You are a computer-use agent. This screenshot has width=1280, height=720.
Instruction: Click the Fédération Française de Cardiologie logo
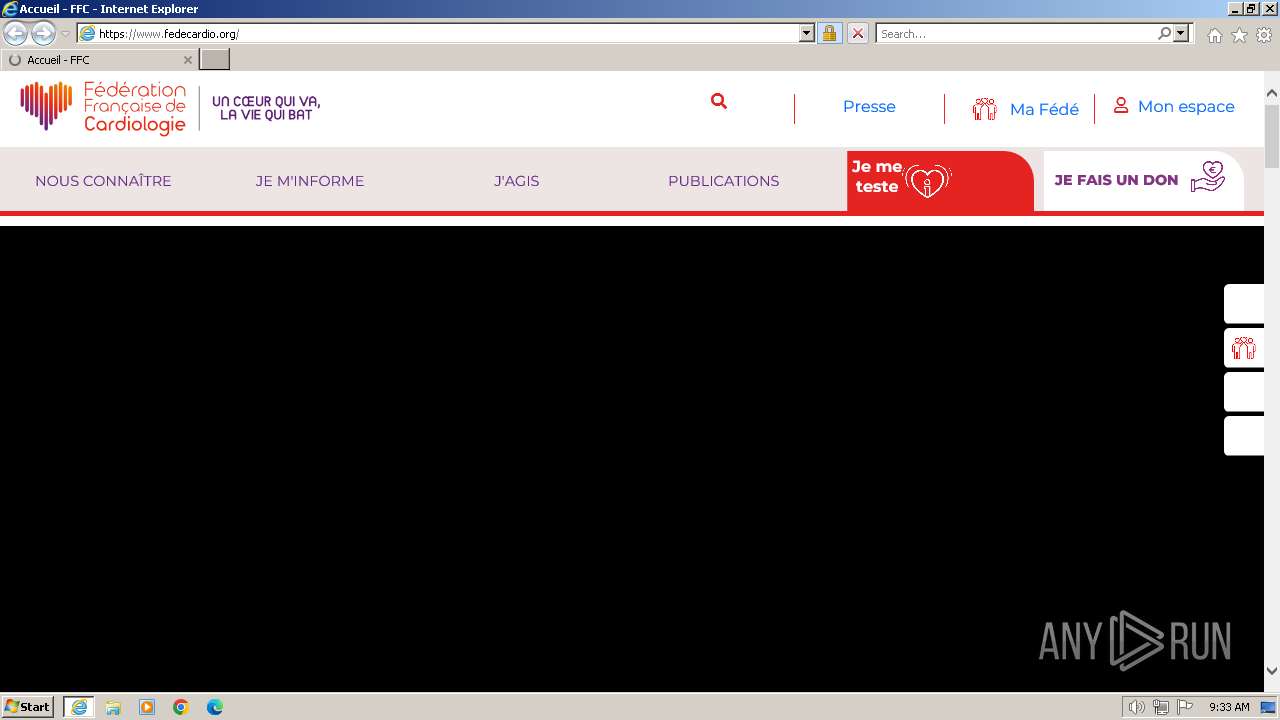coord(103,107)
